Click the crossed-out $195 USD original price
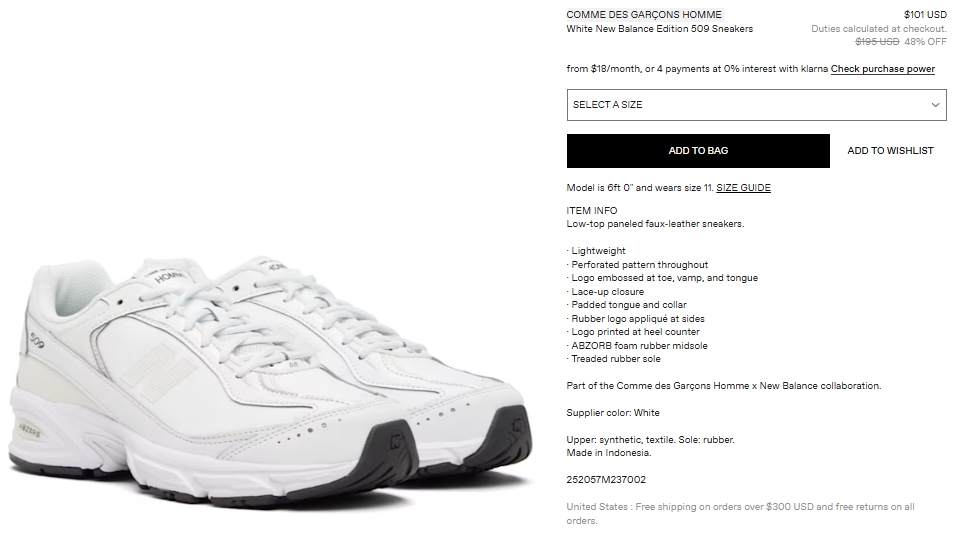Screen dimensions: 962x544 877,42
